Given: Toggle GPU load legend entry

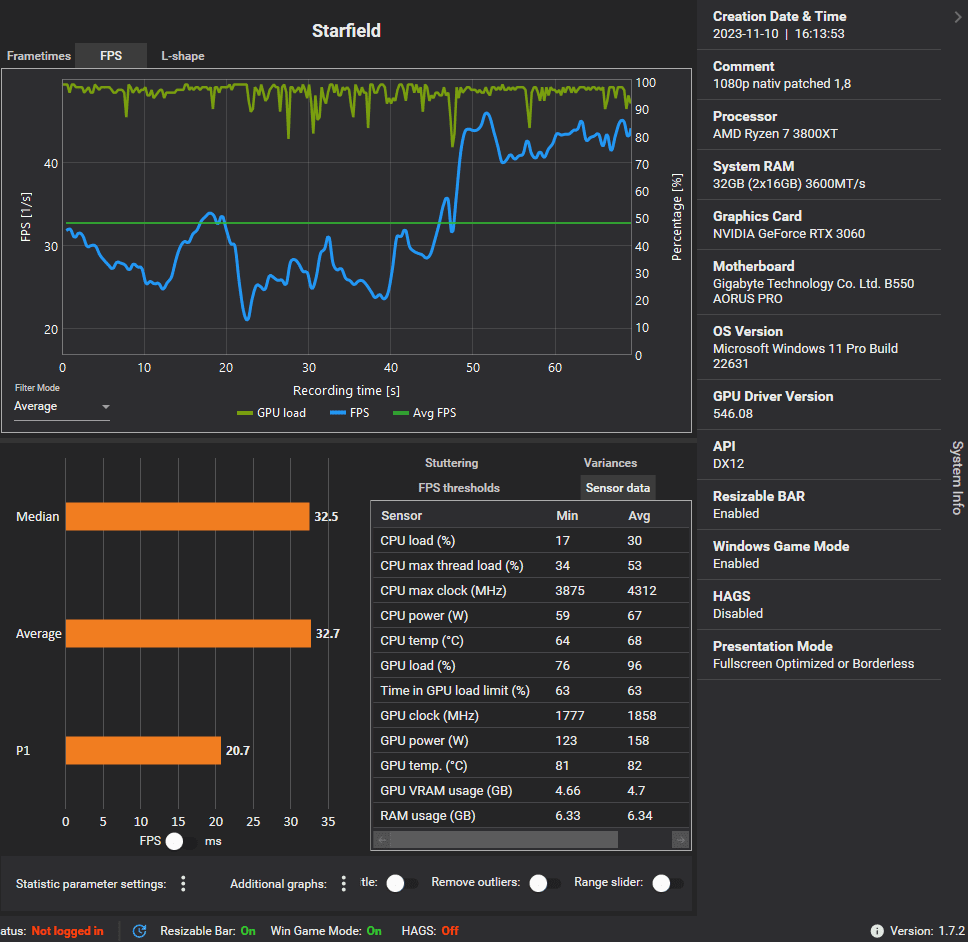Looking at the screenshot, I should (x=272, y=413).
